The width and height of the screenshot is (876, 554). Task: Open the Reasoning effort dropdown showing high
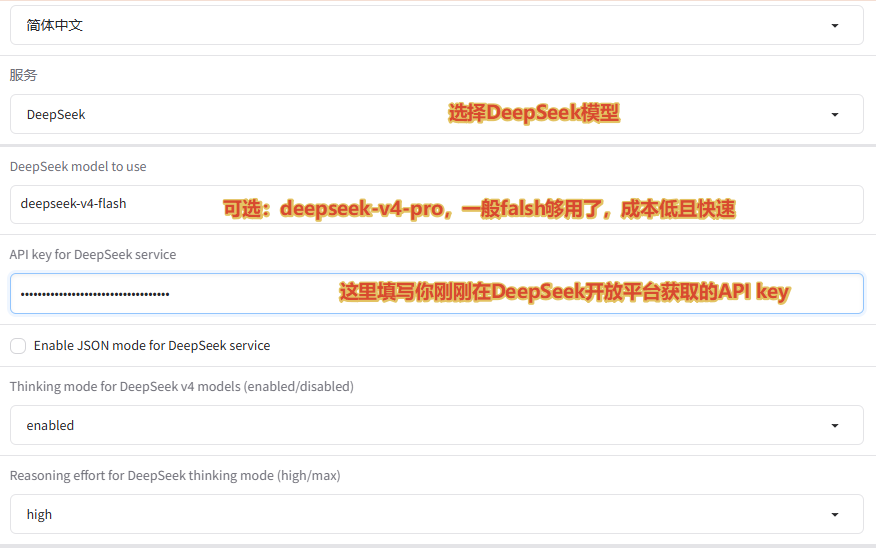pyautogui.click(x=437, y=514)
